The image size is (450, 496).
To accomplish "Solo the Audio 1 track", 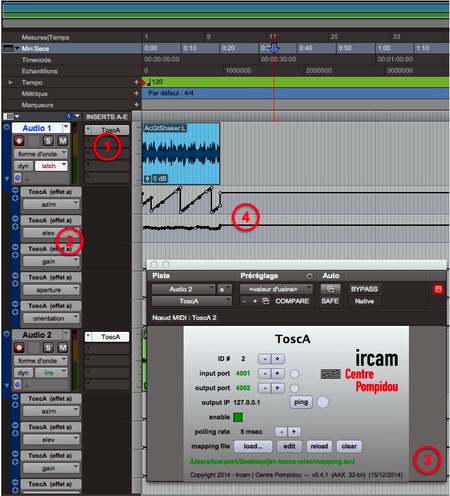I will point(48,141).
